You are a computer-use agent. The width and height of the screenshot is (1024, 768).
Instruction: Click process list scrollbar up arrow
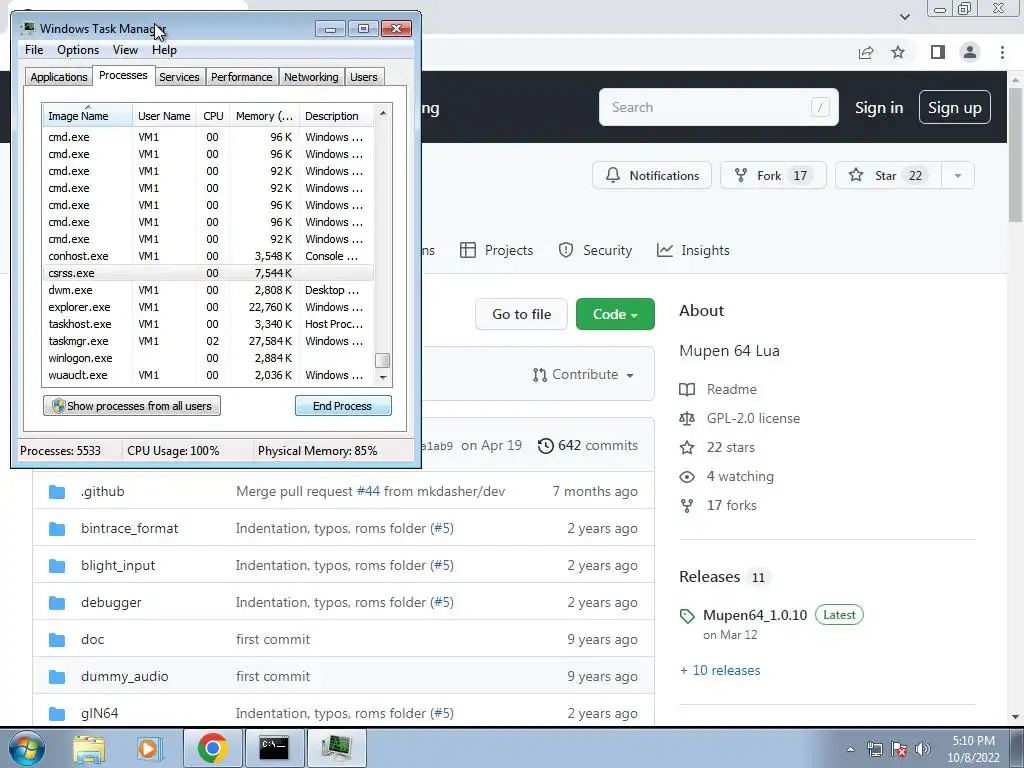tap(383, 113)
